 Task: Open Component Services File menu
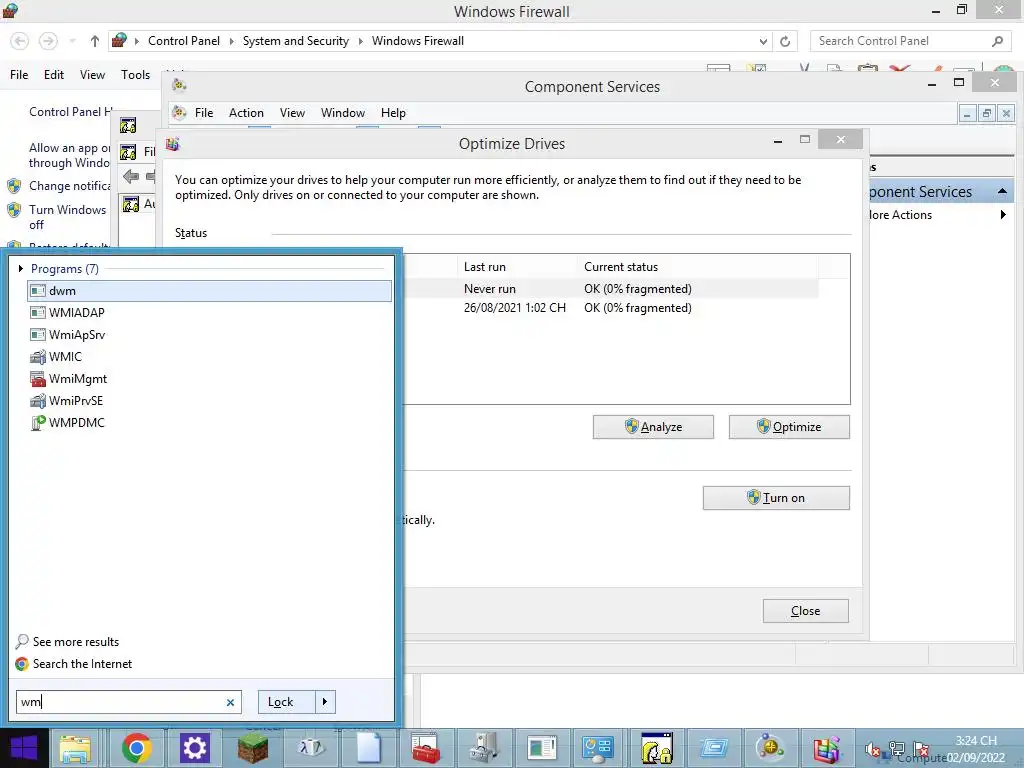click(204, 113)
